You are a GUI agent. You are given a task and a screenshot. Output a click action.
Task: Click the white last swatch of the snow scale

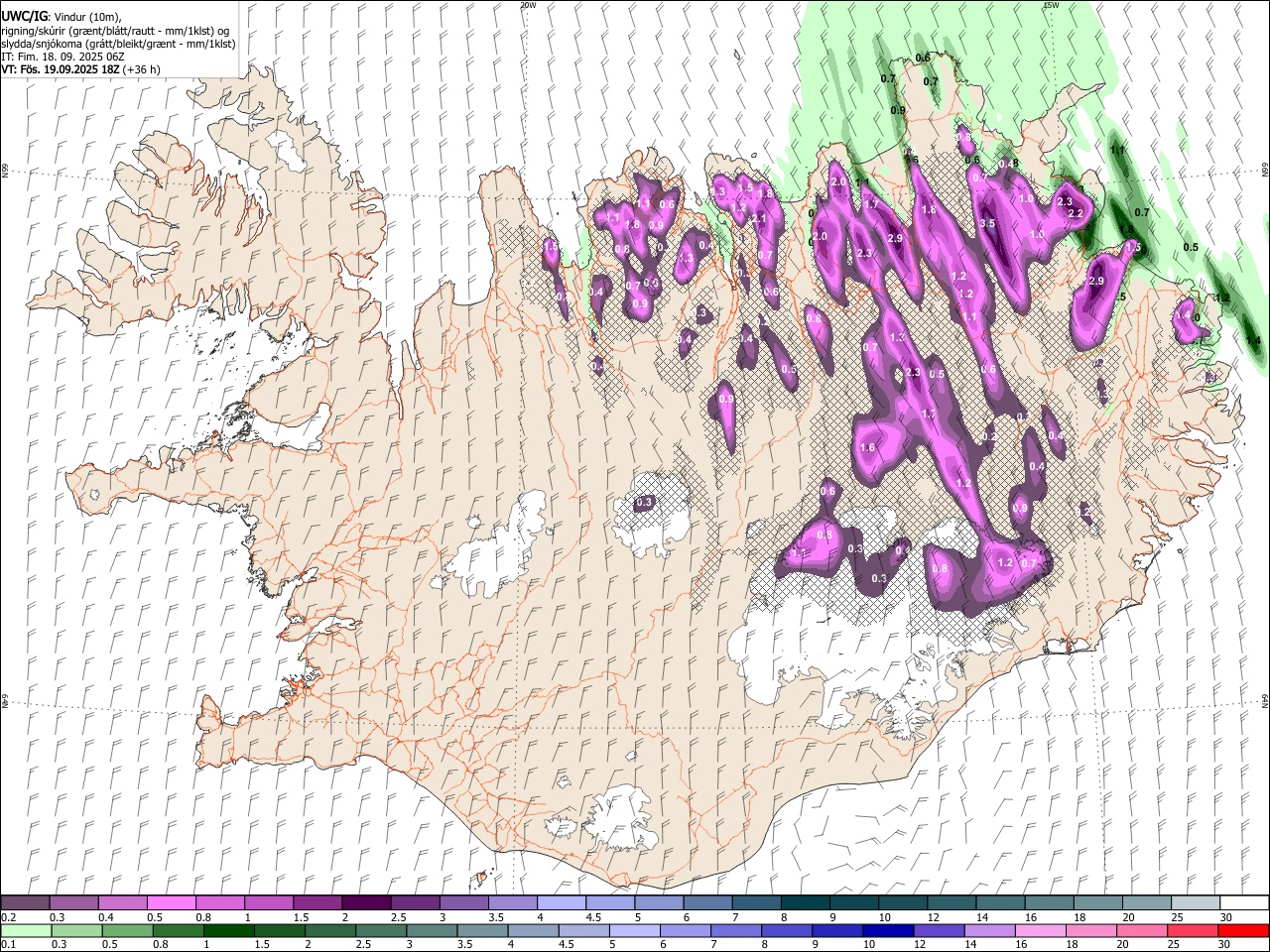[x=1243, y=903]
